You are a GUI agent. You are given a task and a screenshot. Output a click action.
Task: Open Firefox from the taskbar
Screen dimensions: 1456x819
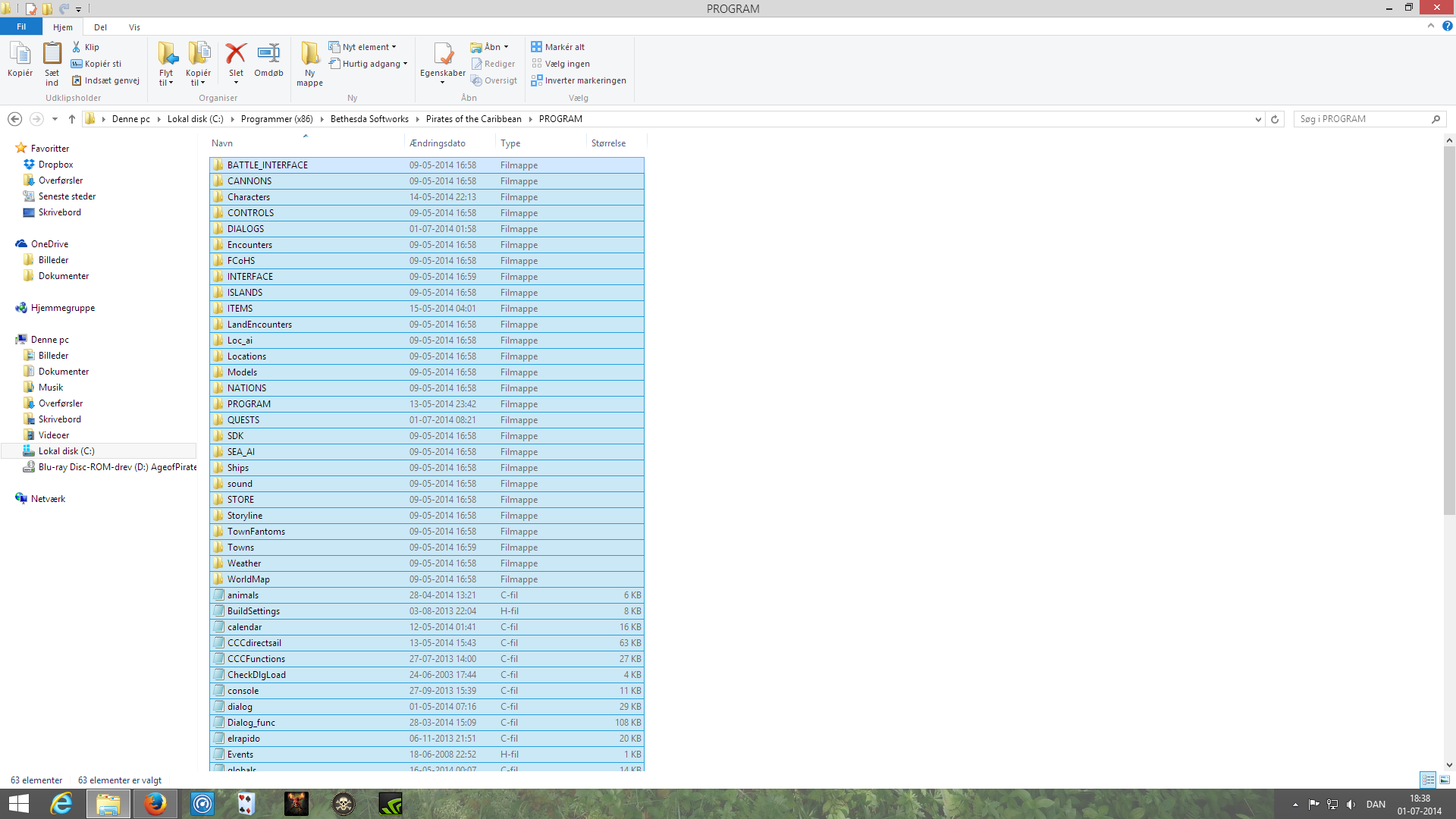click(x=155, y=804)
